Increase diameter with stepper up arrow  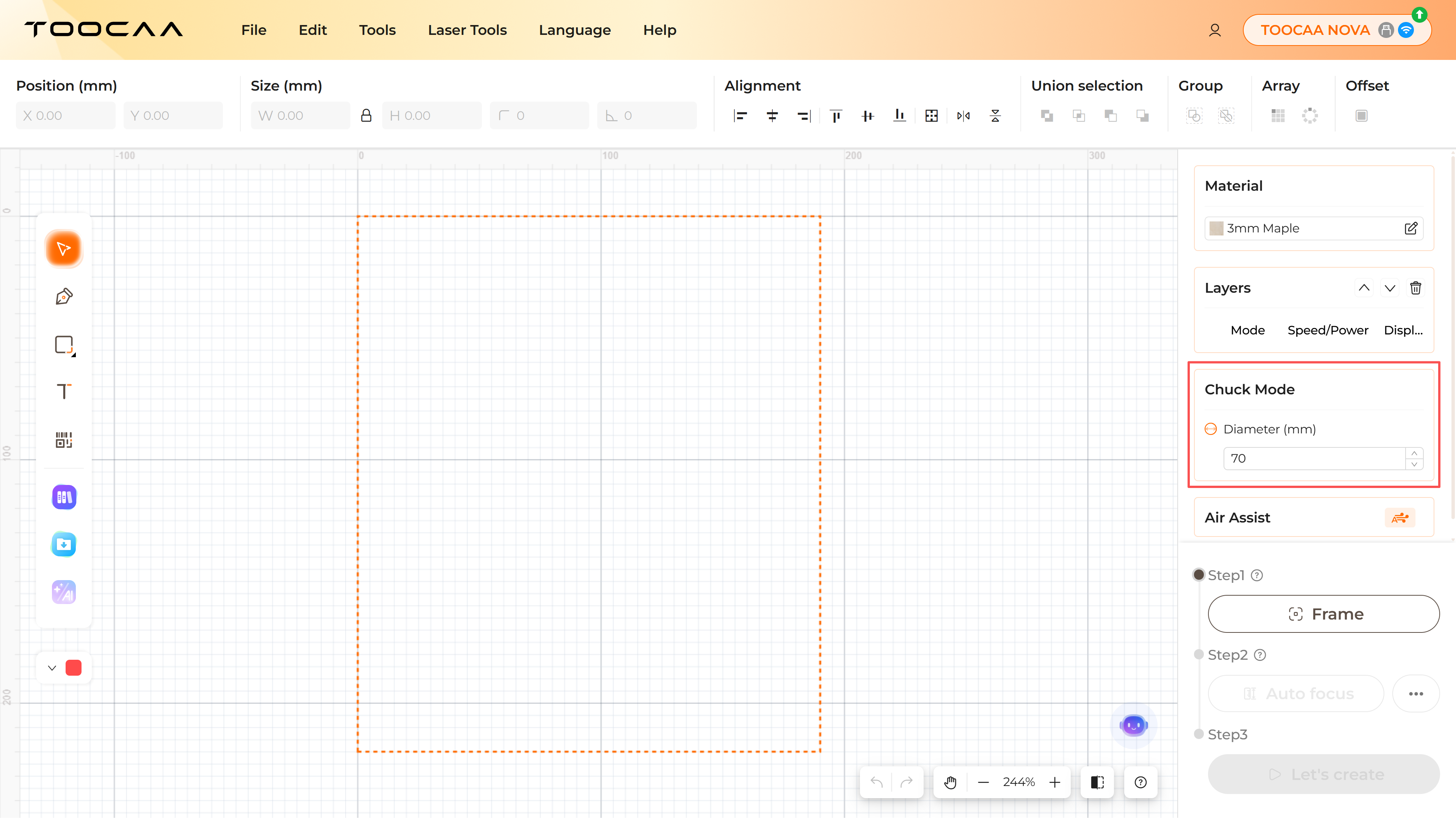click(x=1414, y=453)
